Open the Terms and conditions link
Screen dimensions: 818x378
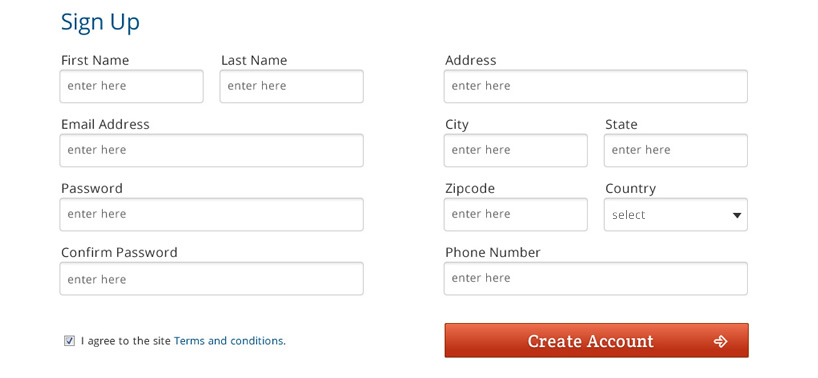(x=230, y=341)
